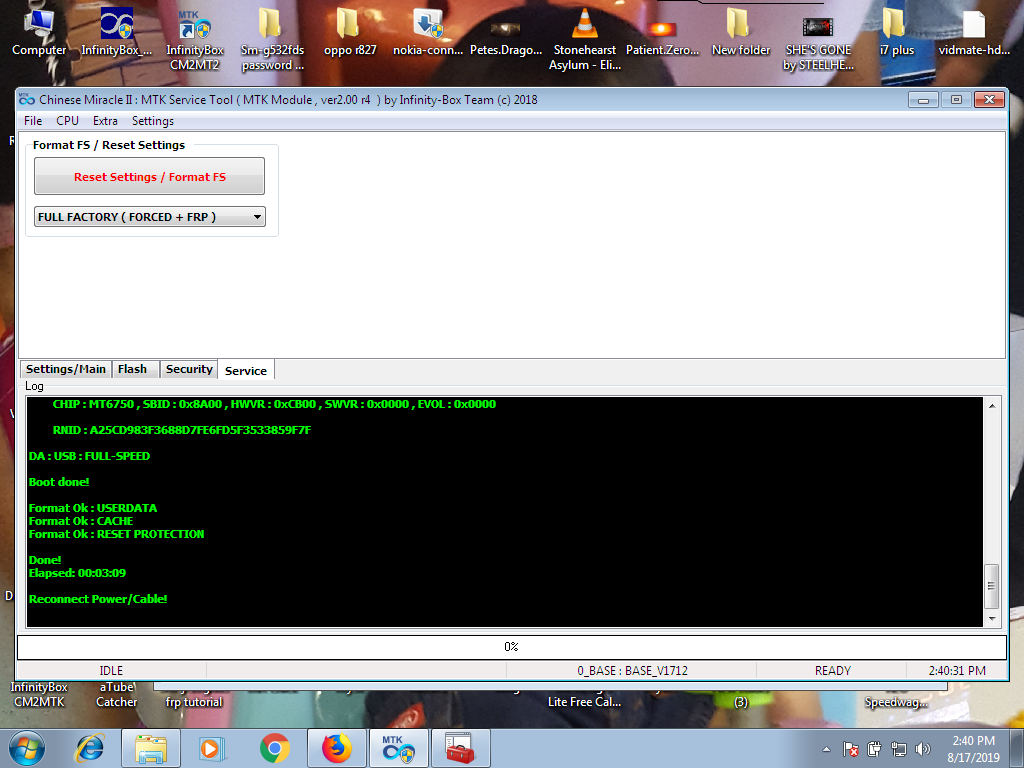The image size is (1024, 768).
Task: Open the File menu
Action: point(33,121)
